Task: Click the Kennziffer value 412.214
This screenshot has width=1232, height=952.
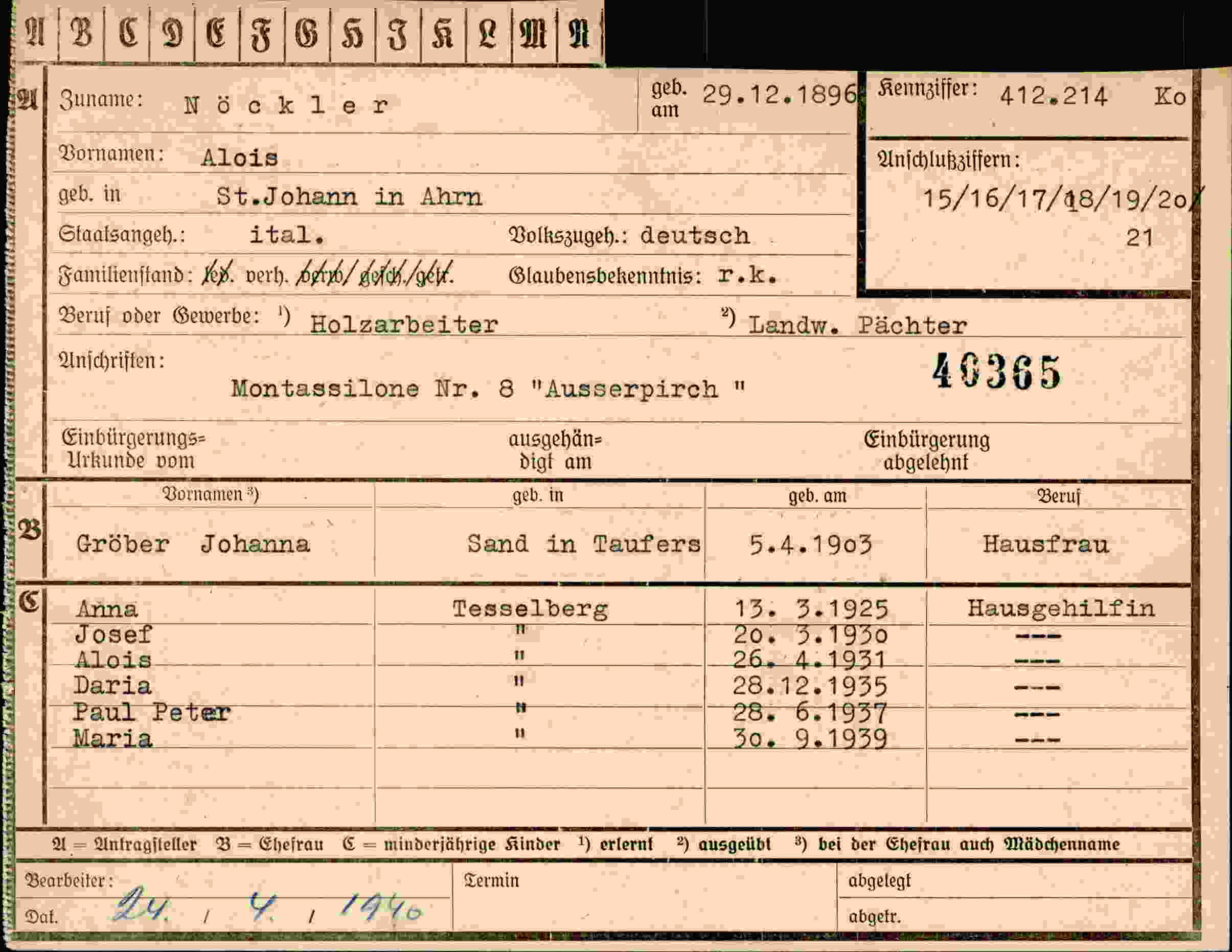Action: click(1053, 97)
